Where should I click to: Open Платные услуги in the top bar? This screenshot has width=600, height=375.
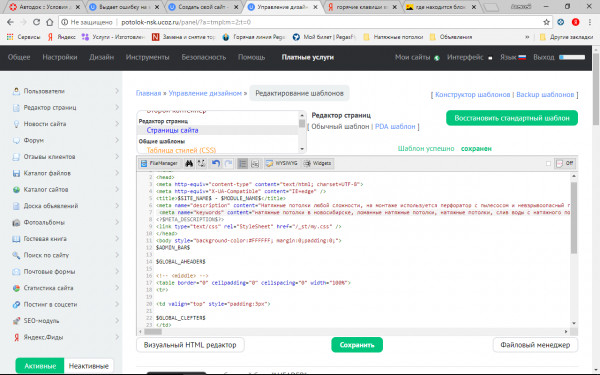[x=308, y=57]
